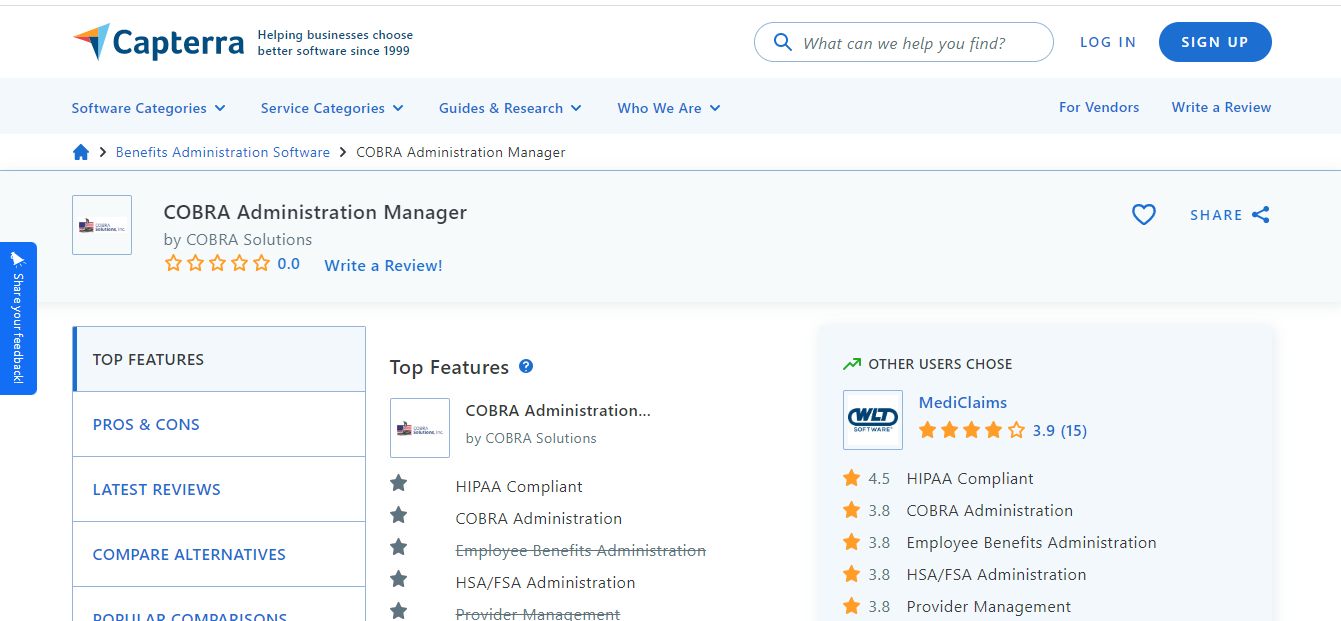1341x621 pixels.
Task: Click struck-through 'Provider Management' feature
Action: (538, 614)
